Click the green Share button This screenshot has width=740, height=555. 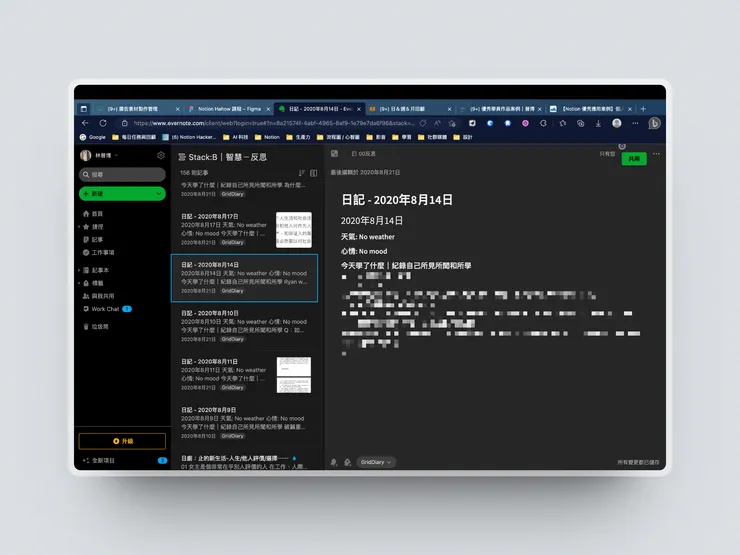[634, 159]
